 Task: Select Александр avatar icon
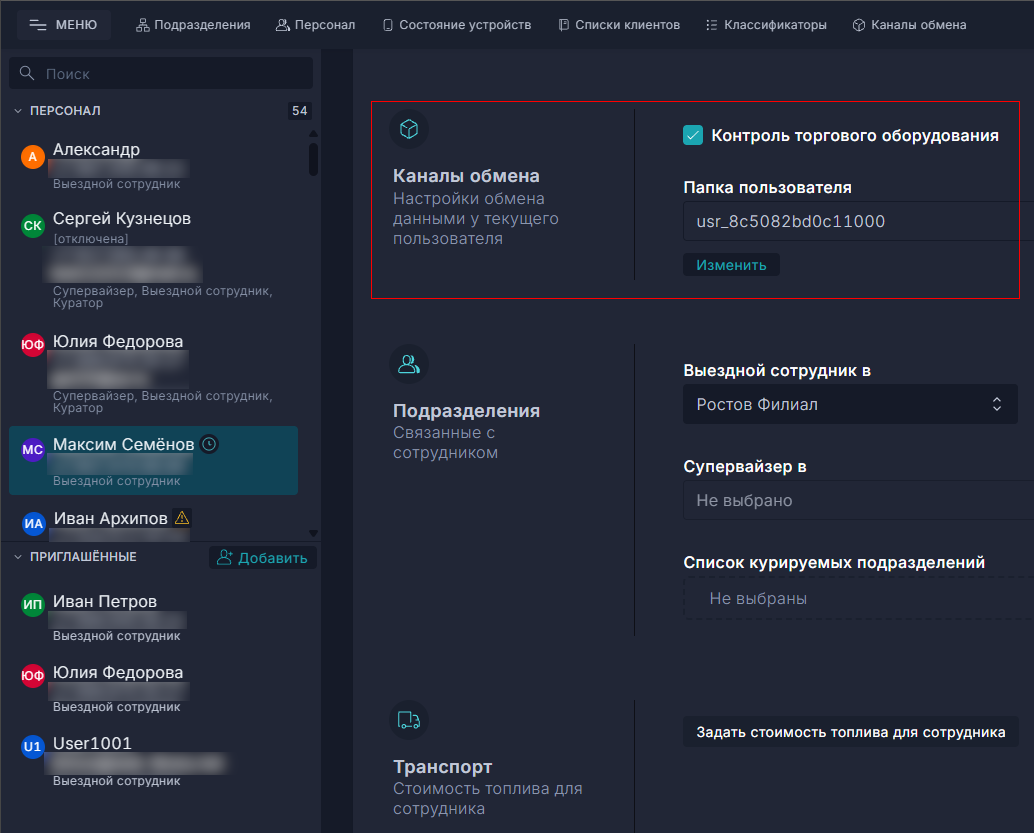[x=32, y=157]
